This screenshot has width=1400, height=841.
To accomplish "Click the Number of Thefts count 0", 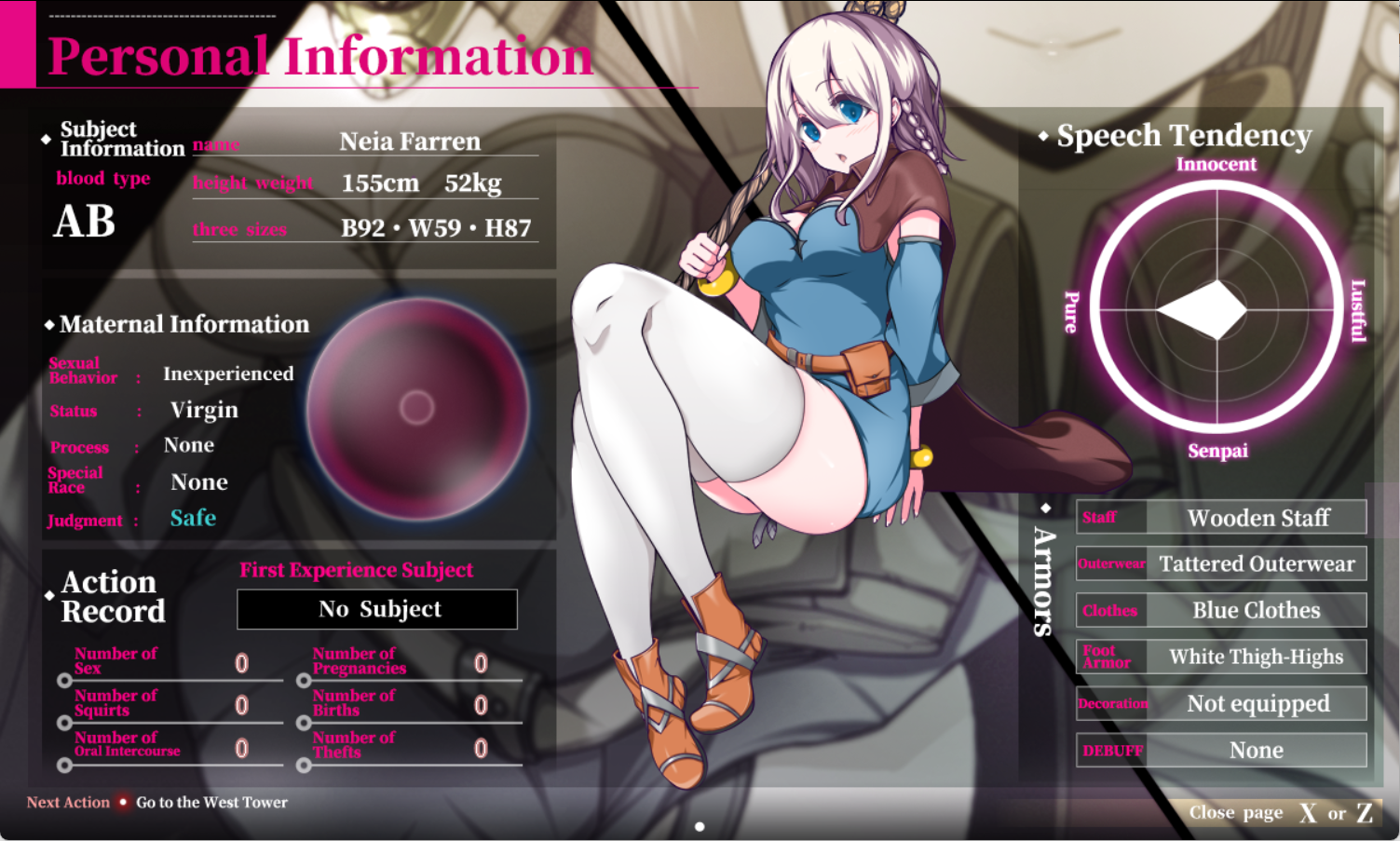I will (x=481, y=747).
